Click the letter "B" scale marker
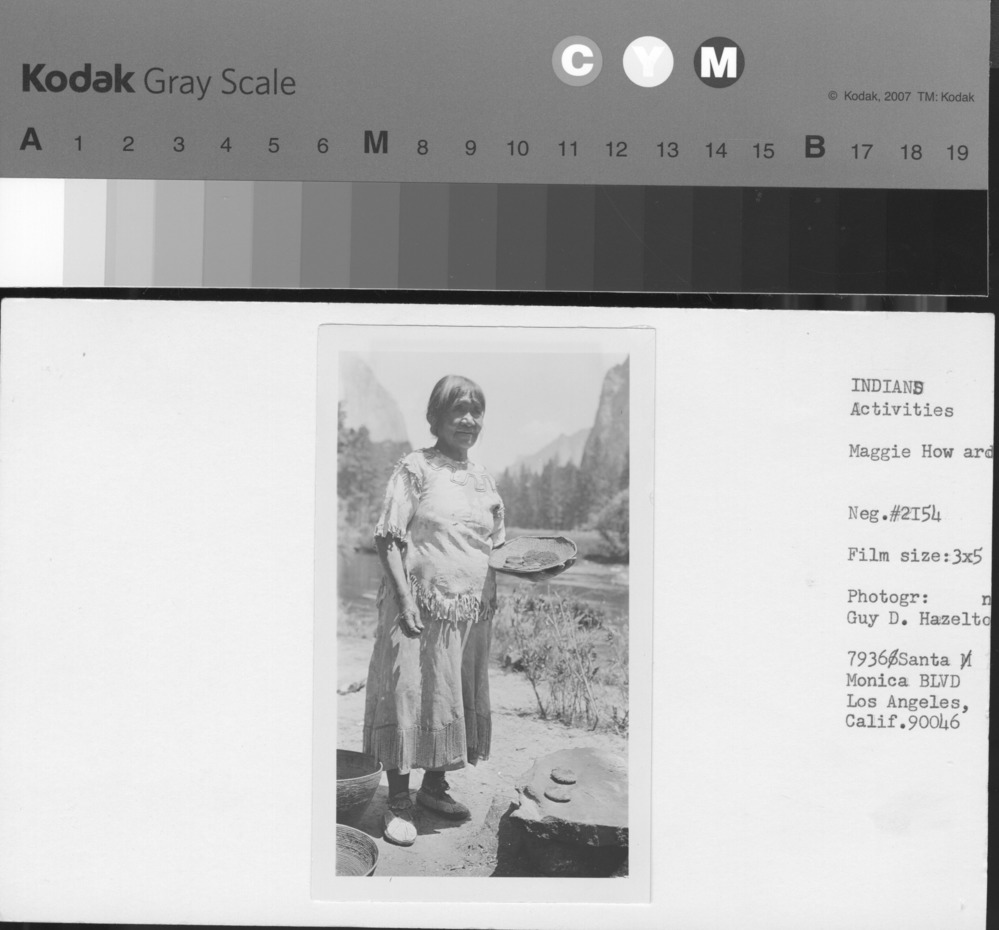 (x=814, y=147)
